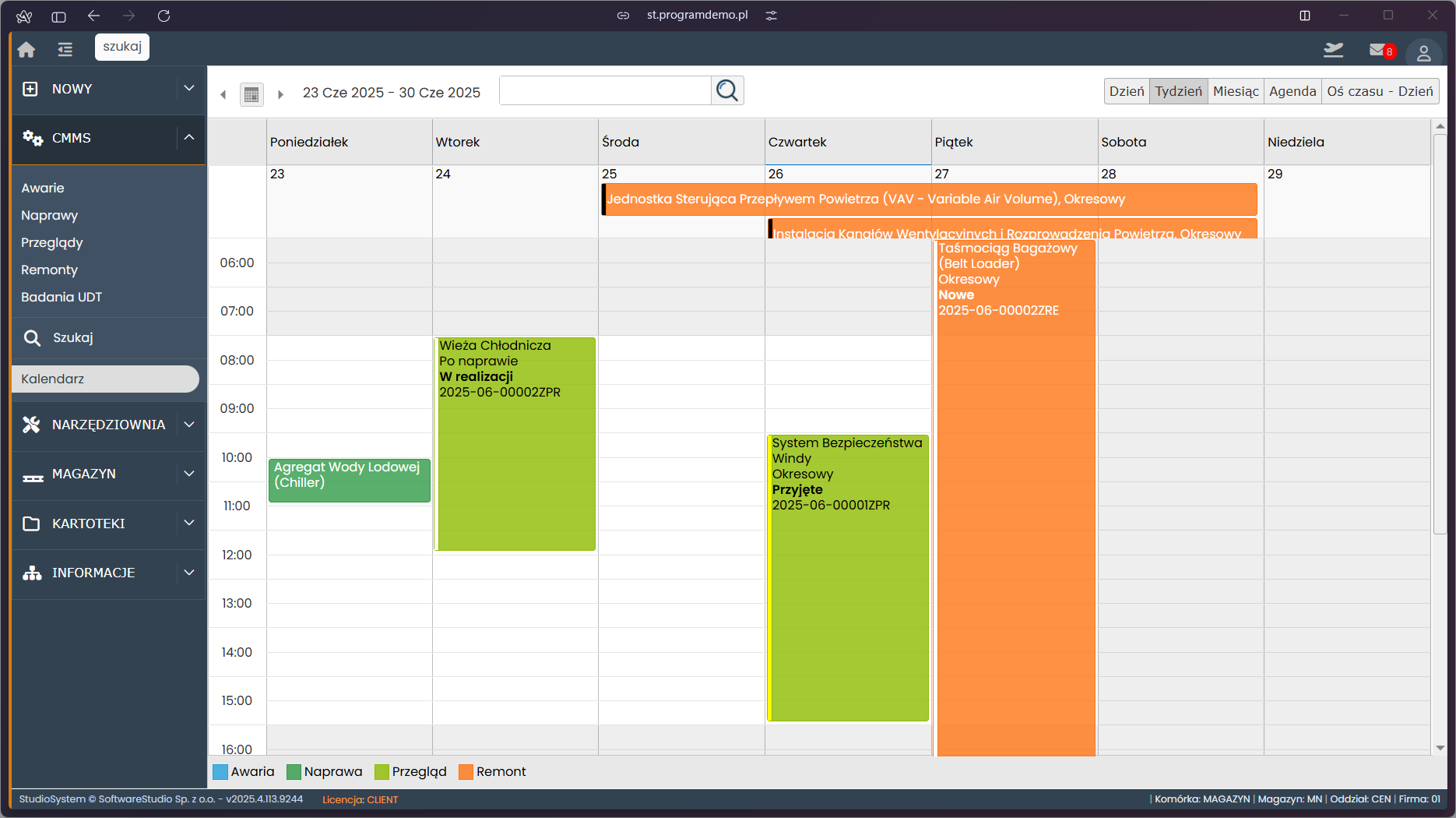Open the Awarie link in sidebar
Viewport: 1456px width, 818px height.
[x=43, y=188]
